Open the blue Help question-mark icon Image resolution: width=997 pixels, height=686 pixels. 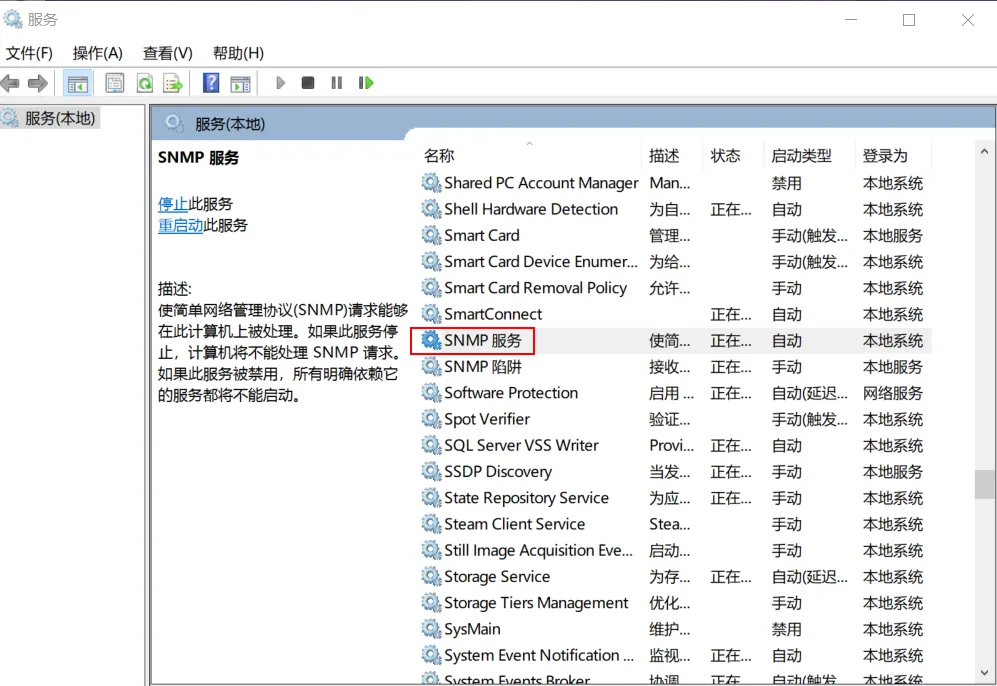click(x=211, y=83)
